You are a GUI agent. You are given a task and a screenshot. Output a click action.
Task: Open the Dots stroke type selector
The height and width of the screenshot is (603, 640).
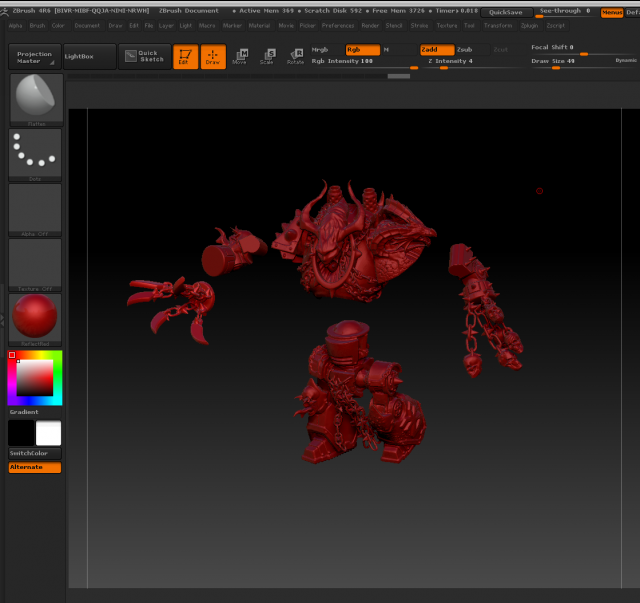[35, 155]
